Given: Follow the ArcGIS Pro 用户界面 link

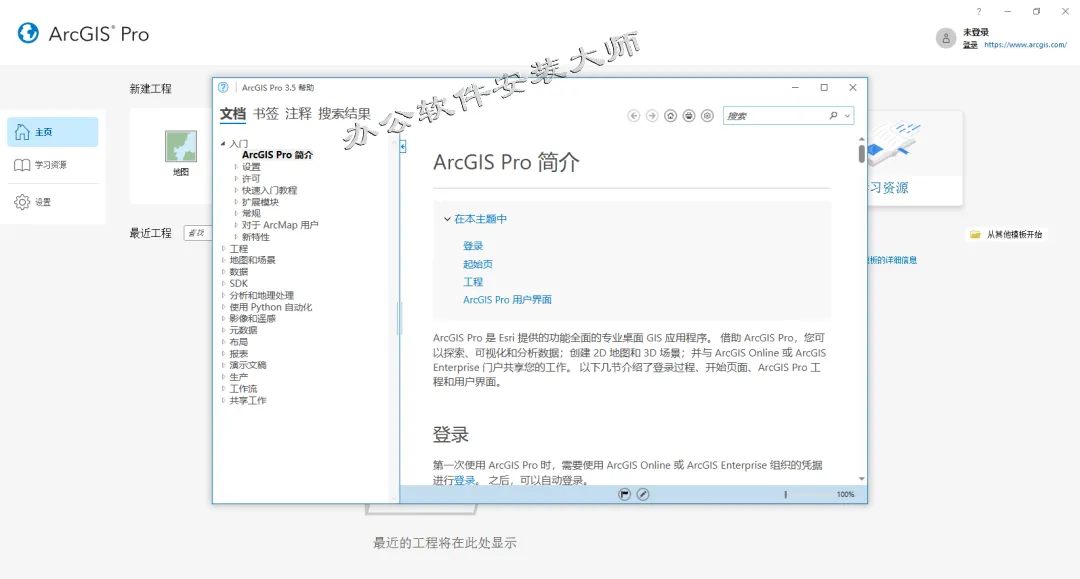Looking at the screenshot, I should tap(507, 299).
